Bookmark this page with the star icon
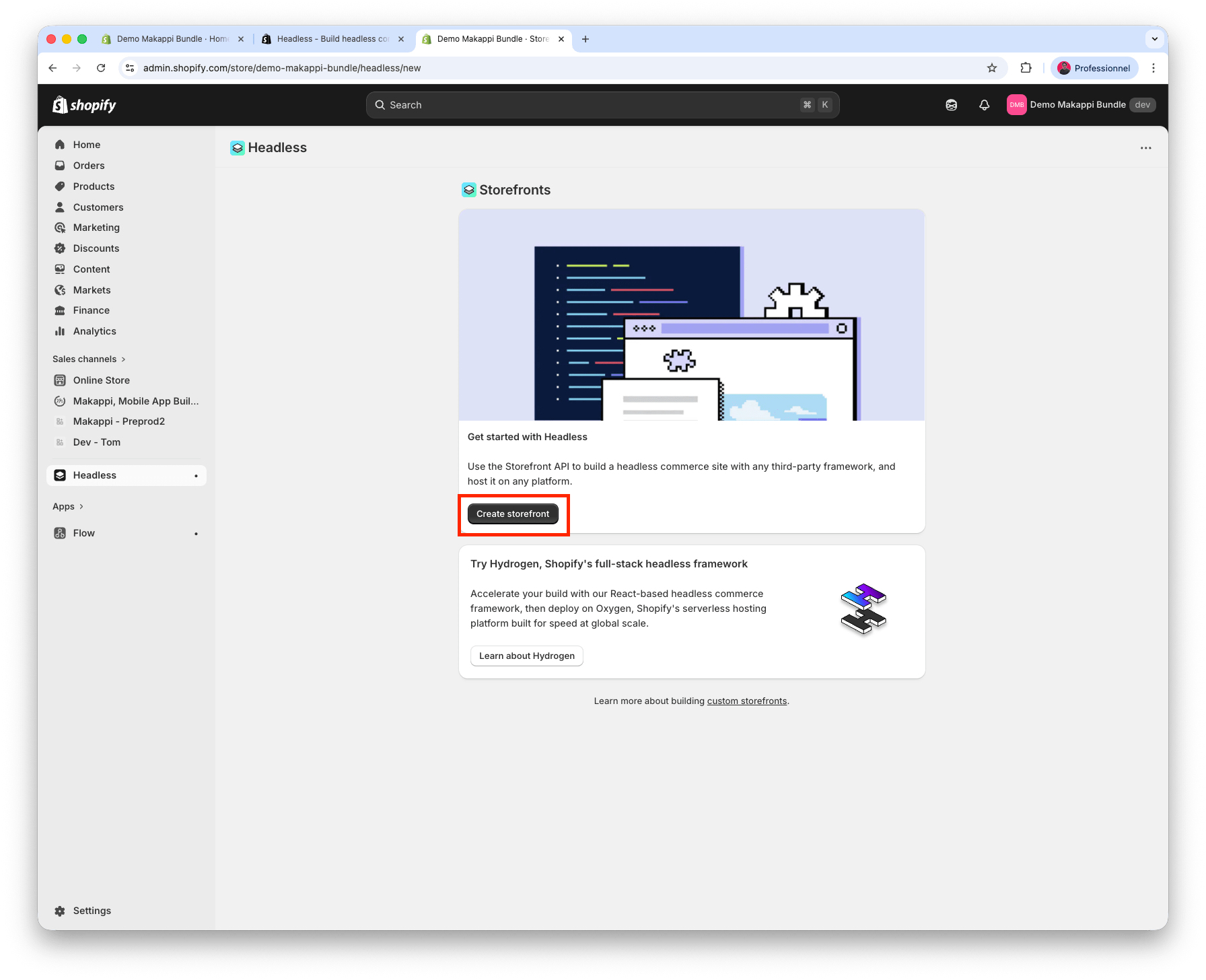 click(991, 68)
